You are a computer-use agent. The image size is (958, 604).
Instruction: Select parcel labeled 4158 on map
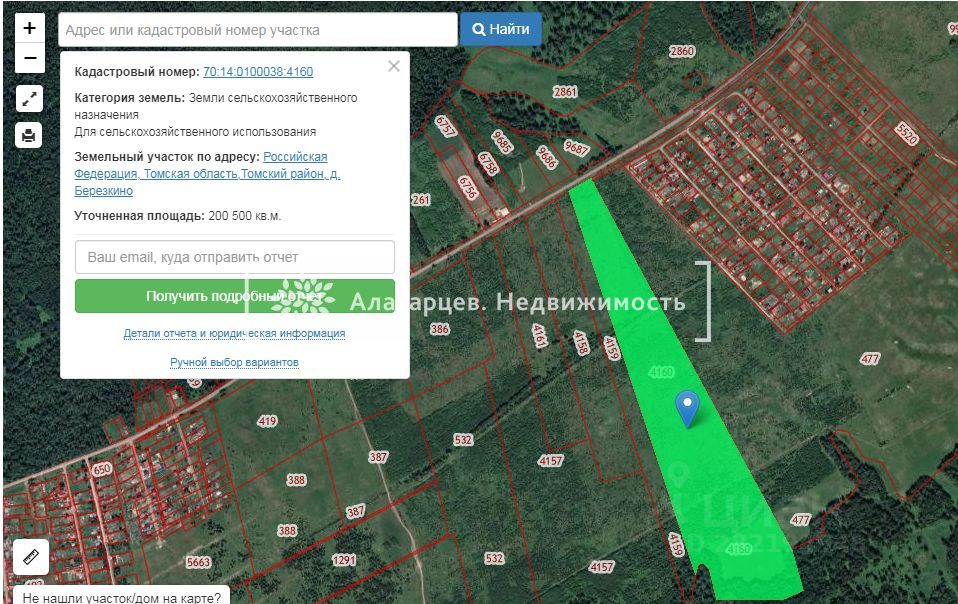pyautogui.click(x=581, y=343)
